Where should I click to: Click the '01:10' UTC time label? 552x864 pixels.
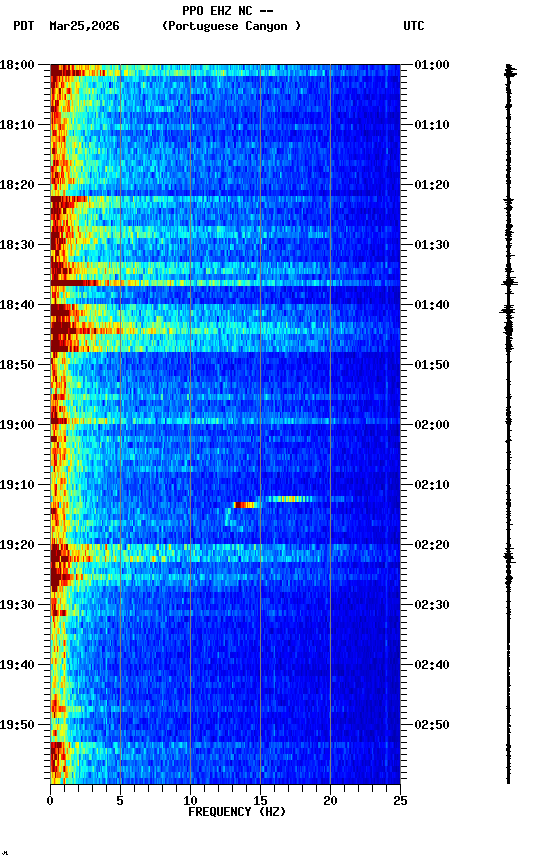(x=432, y=125)
